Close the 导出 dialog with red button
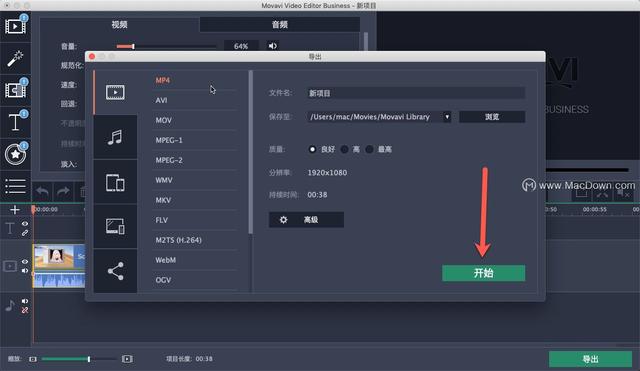This screenshot has height=371, width=640. 92,56
